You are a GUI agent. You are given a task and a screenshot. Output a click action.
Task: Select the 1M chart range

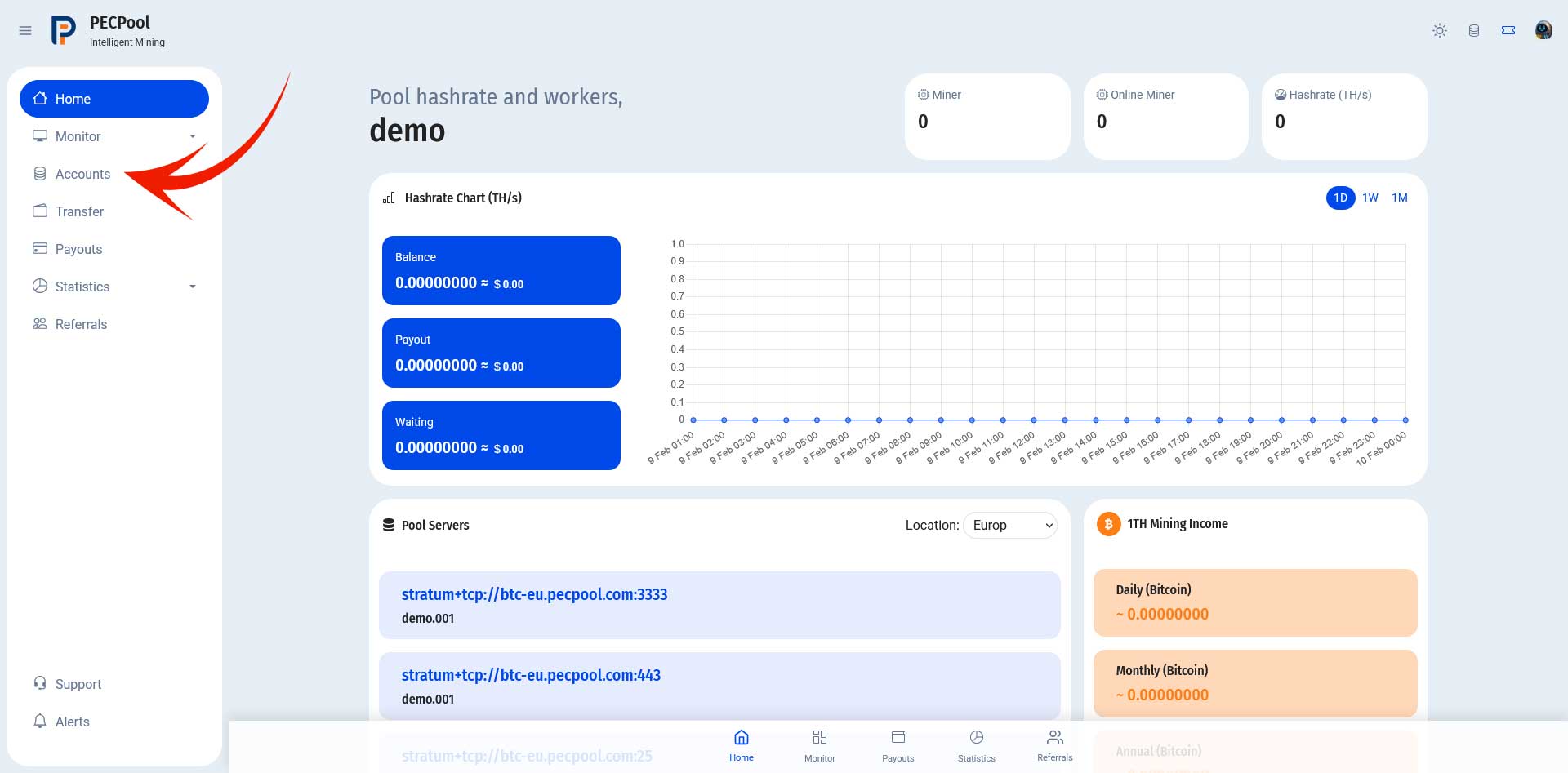tap(1400, 198)
